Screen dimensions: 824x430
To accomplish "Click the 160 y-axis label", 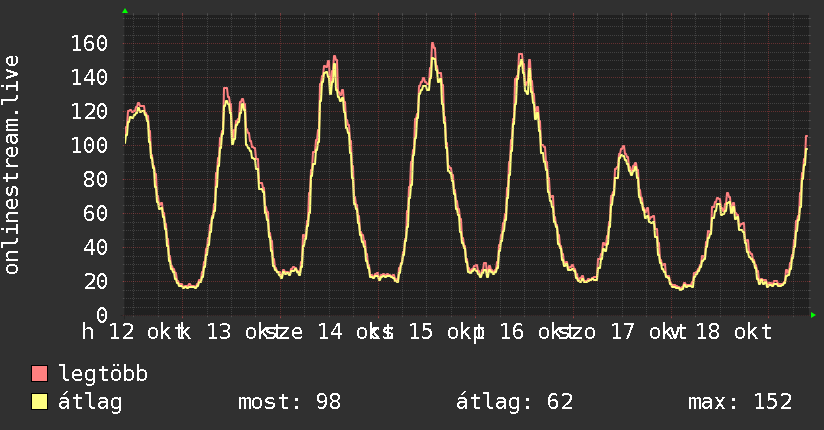I will pos(89,44).
